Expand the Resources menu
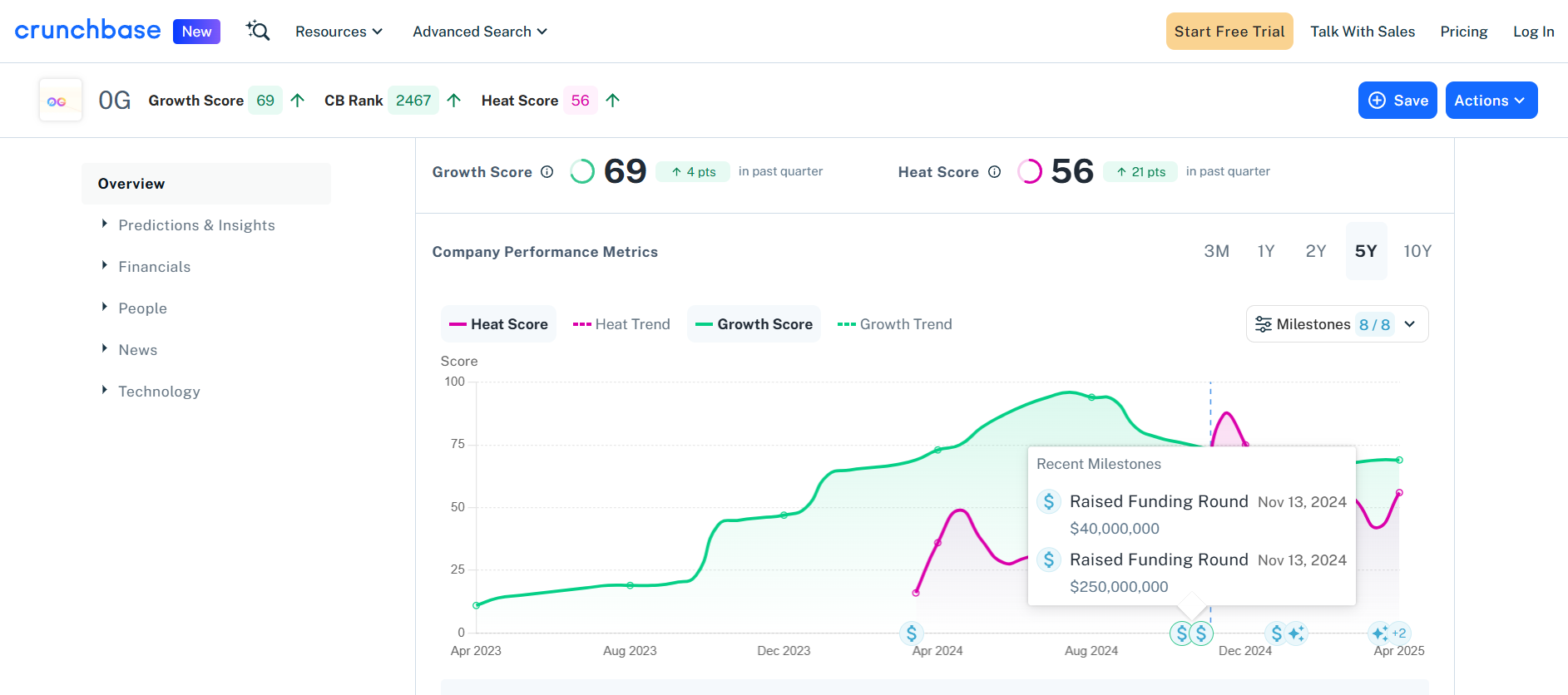This screenshot has height=695, width=1568. (339, 32)
